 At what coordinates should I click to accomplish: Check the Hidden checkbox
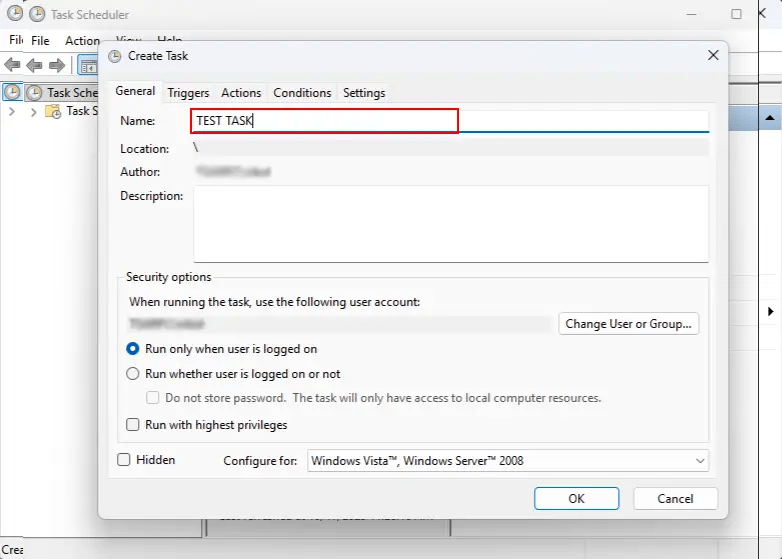[x=125, y=460]
